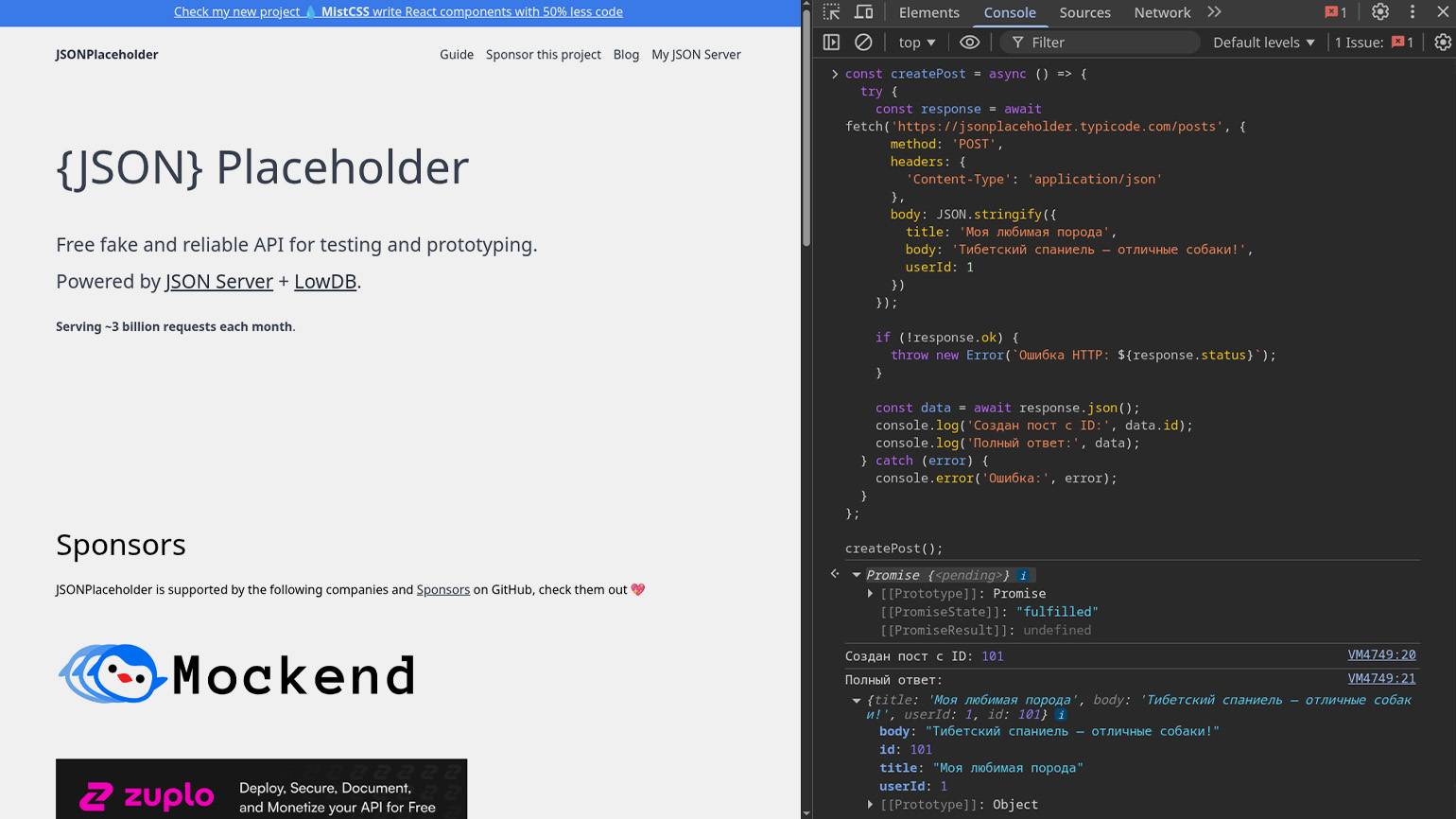Collapse the Promise object in console
The image size is (1456, 819).
pyautogui.click(x=857, y=575)
